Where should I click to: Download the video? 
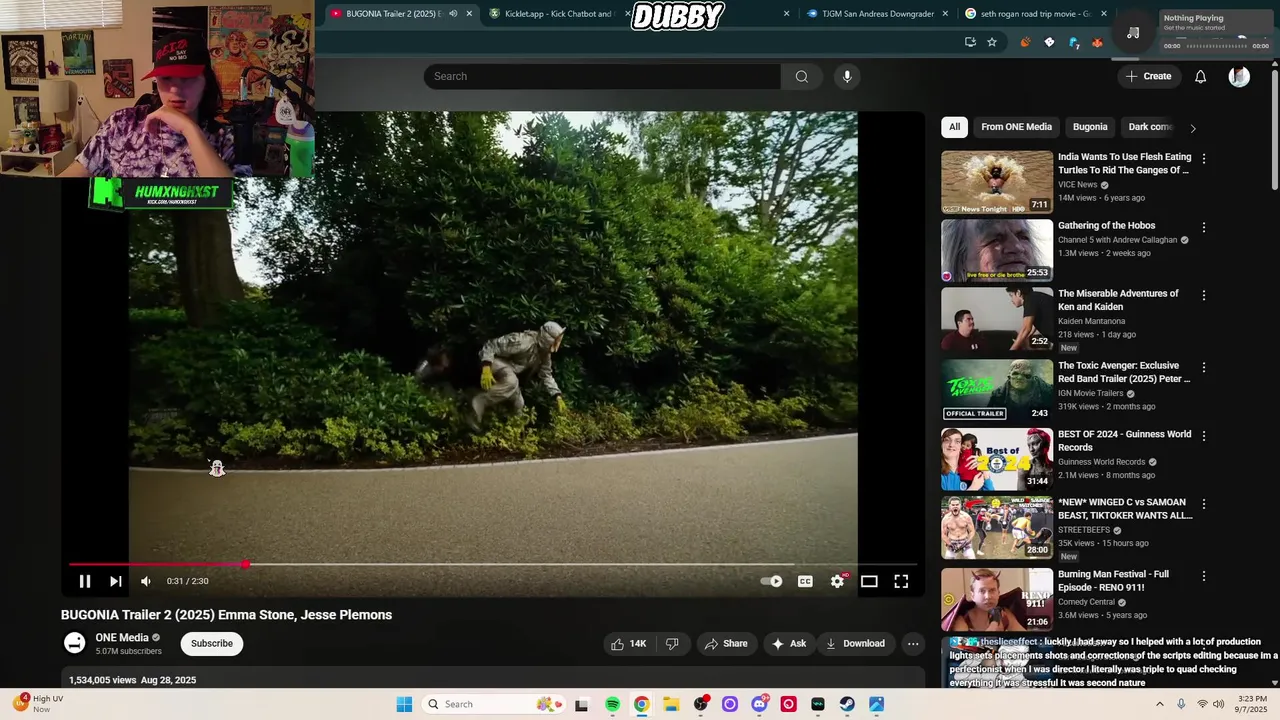click(856, 644)
